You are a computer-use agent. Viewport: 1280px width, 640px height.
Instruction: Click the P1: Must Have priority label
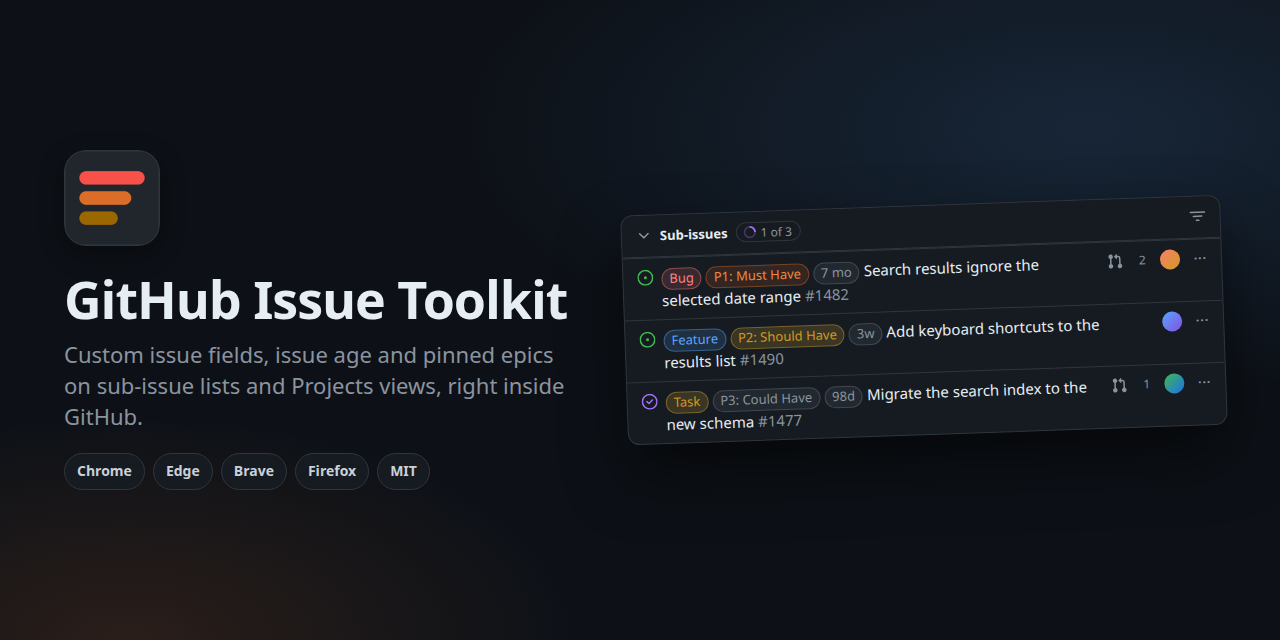757,275
